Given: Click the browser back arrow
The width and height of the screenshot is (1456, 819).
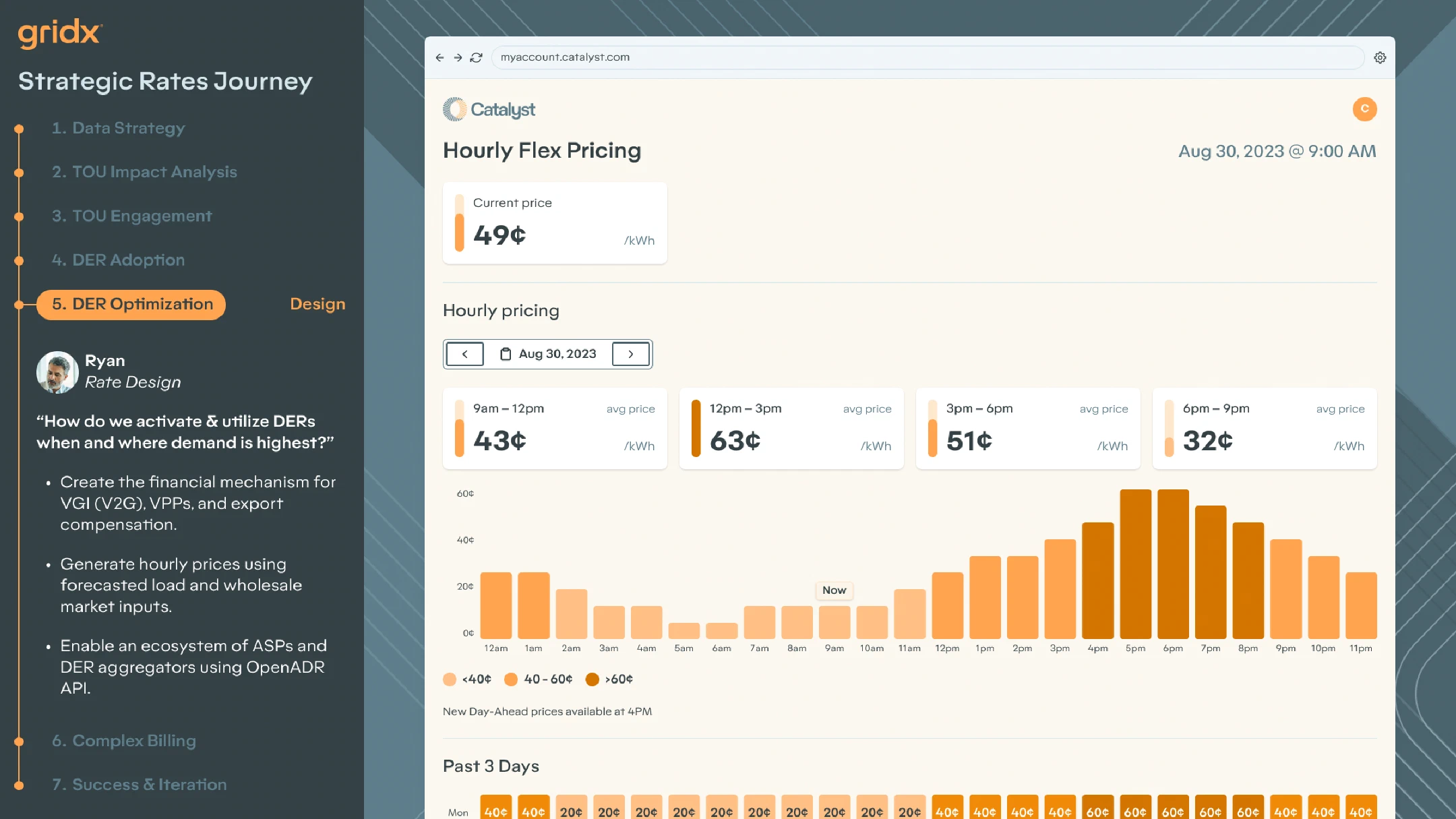Looking at the screenshot, I should [x=439, y=57].
